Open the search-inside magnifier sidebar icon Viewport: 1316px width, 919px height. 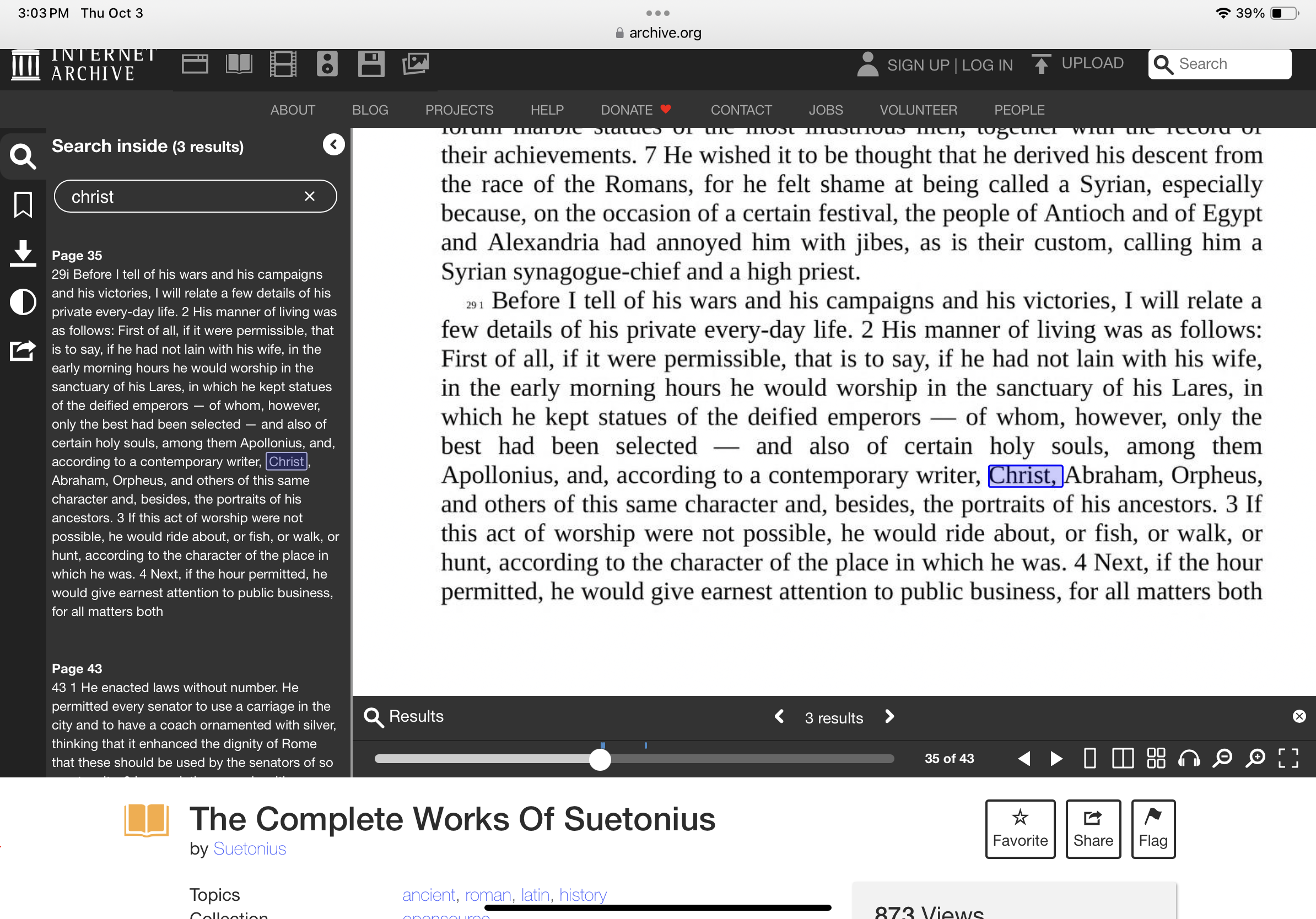point(23,156)
